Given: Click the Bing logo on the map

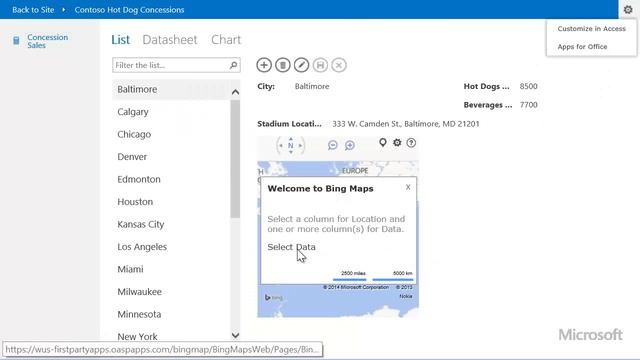Looking at the screenshot, I should (x=274, y=298).
